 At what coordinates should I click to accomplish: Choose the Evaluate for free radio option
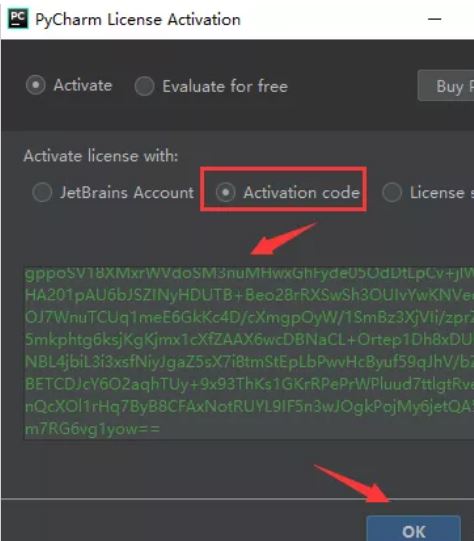tap(144, 86)
